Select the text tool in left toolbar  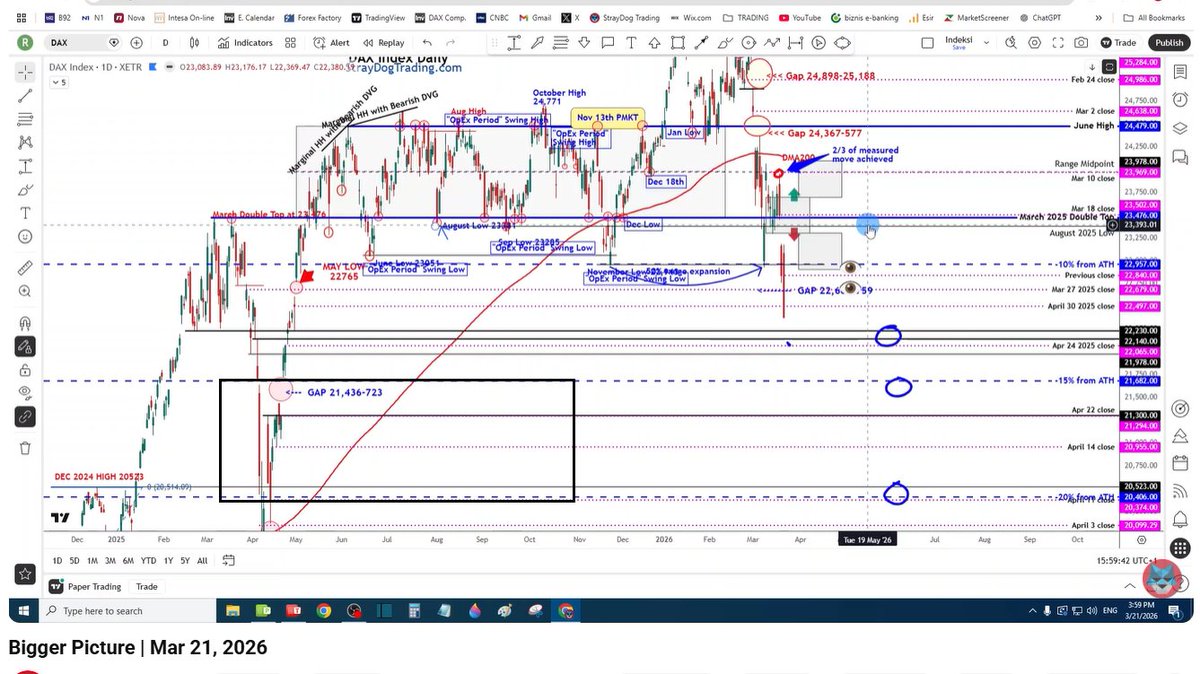tap(25, 213)
